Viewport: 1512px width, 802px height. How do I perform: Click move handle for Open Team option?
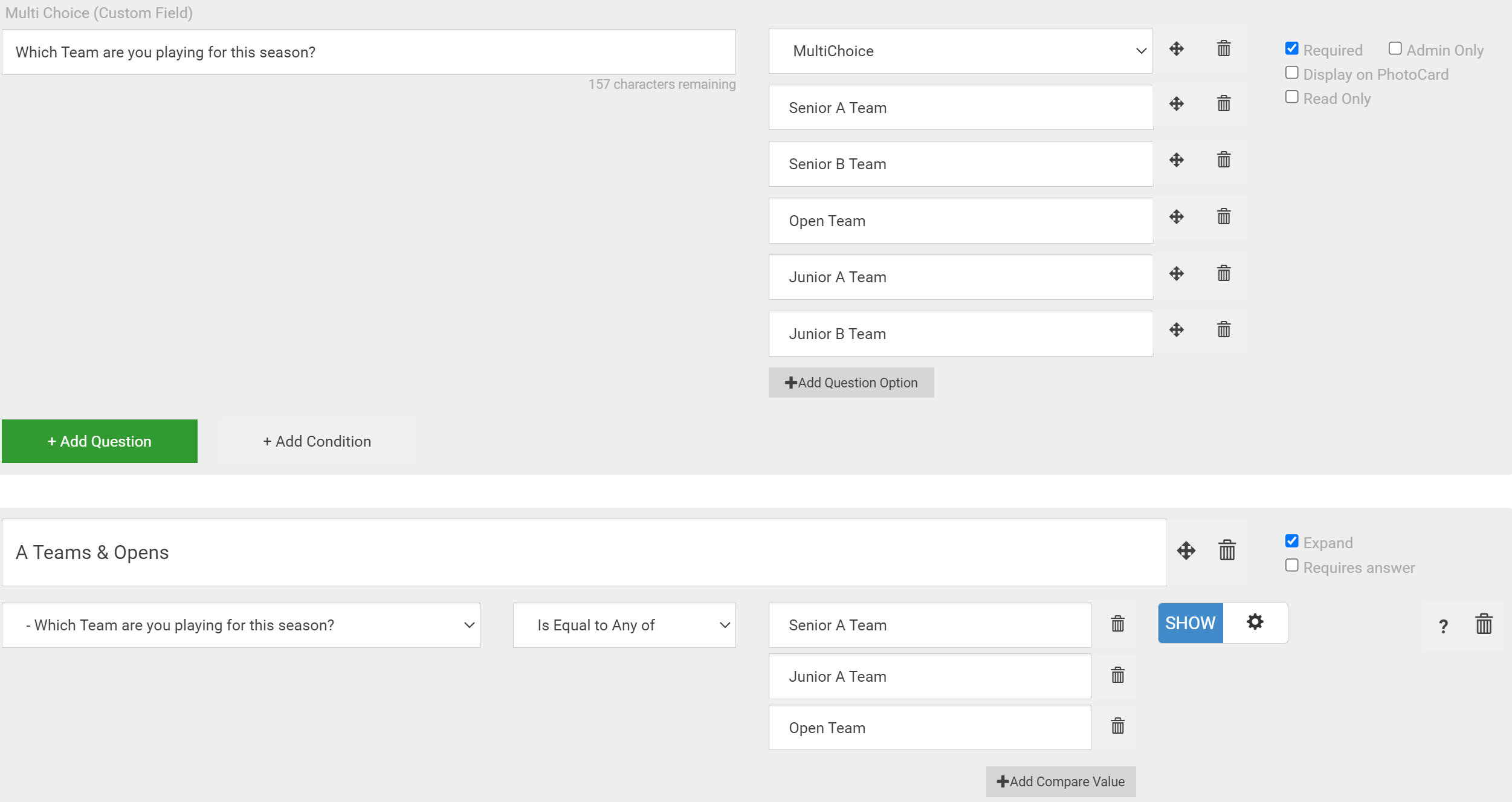(x=1176, y=217)
